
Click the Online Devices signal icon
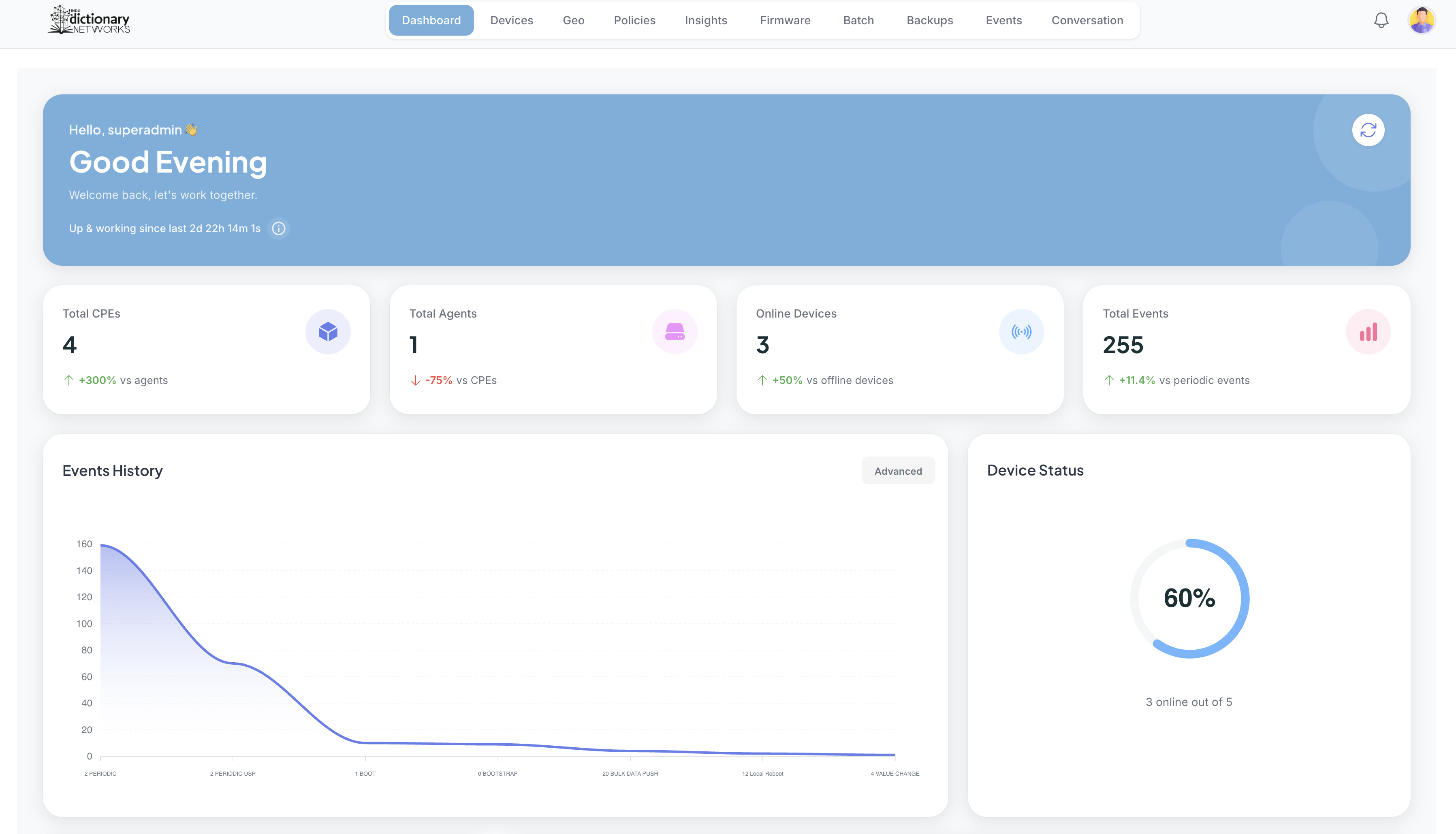tap(1020, 332)
